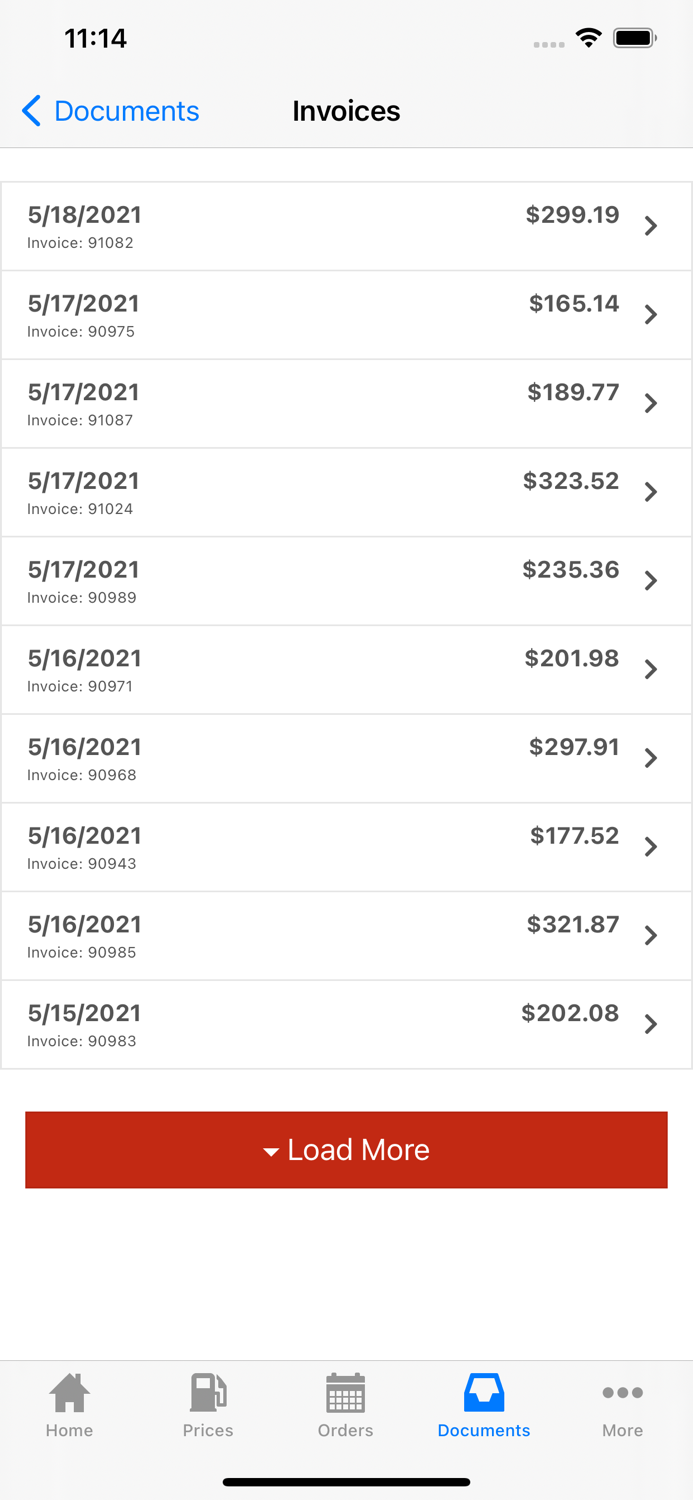Select invoice 91024 dated 5/17/2021
The width and height of the screenshot is (693, 1500).
(x=346, y=492)
